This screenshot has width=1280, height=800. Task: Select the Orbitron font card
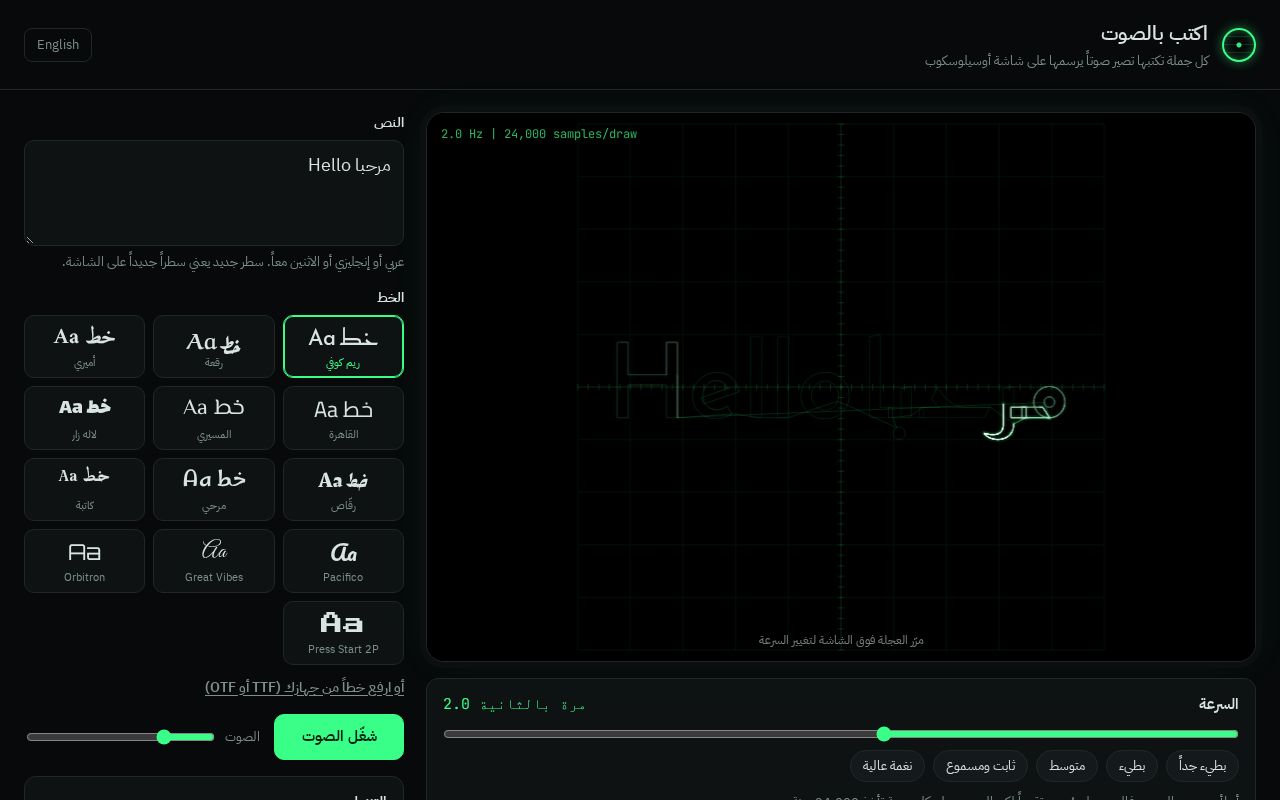[84, 561]
